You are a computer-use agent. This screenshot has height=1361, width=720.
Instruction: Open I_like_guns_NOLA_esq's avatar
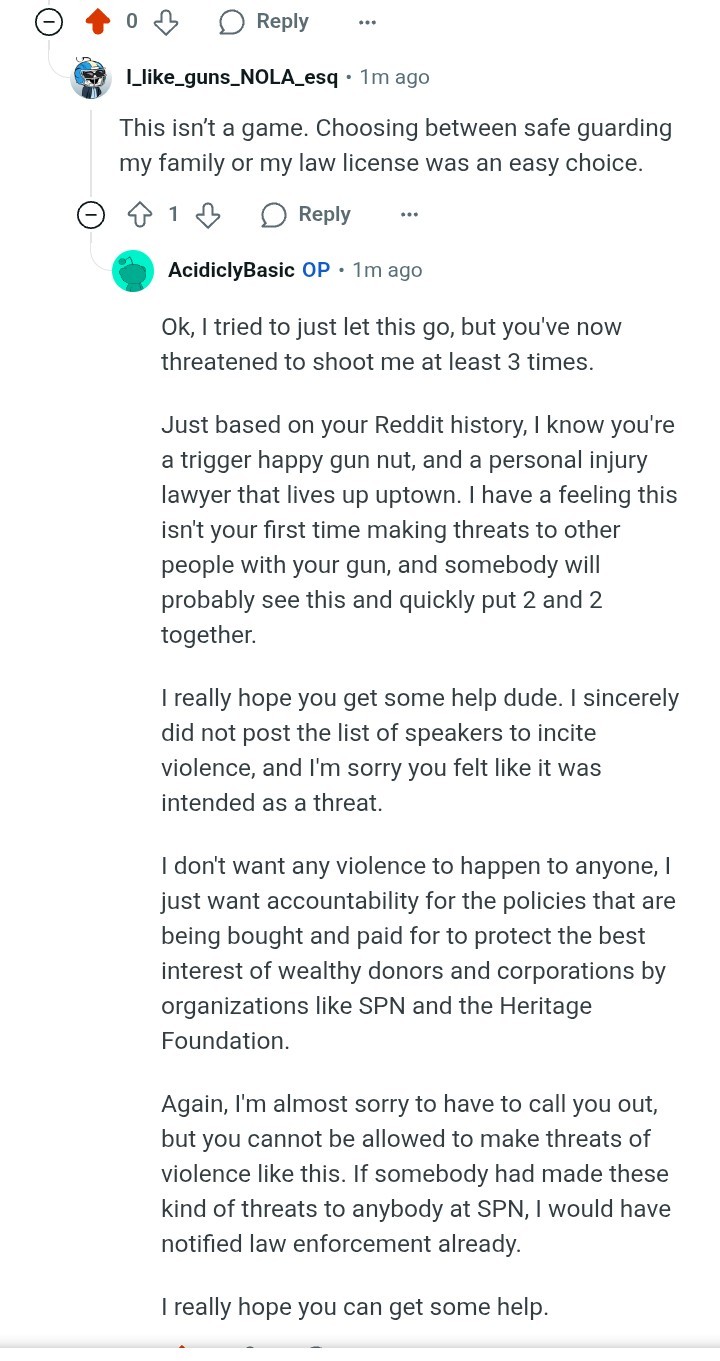[x=91, y=77]
